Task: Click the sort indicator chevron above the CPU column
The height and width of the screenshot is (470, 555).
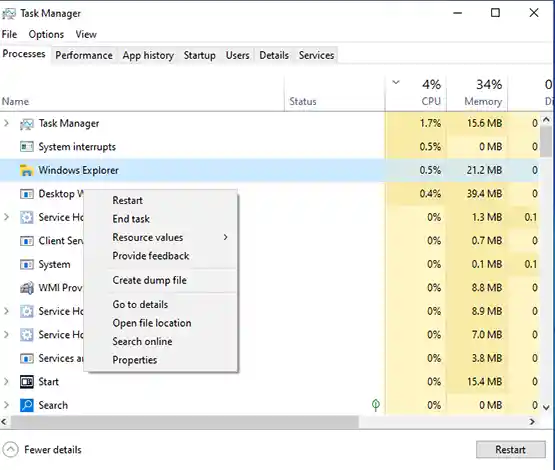Action: click(x=396, y=82)
